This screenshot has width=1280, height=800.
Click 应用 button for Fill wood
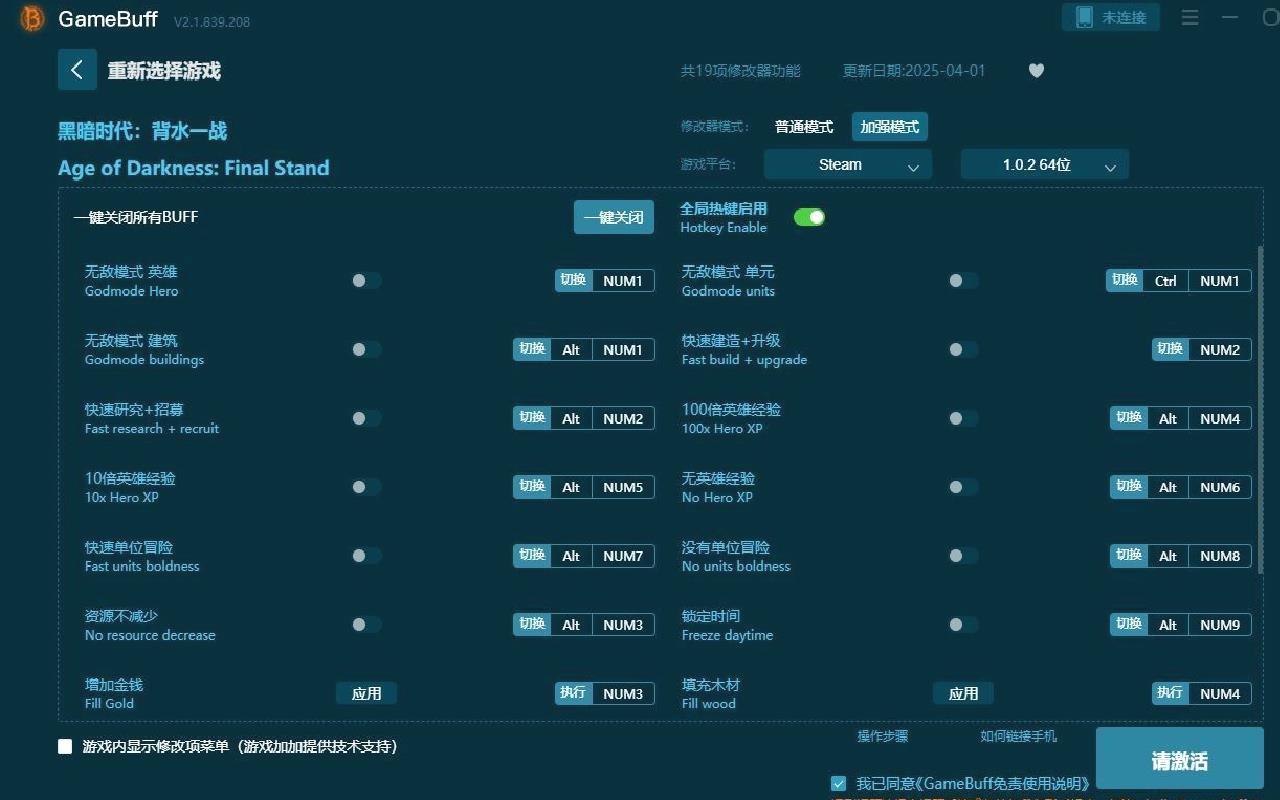[x=963, y=693]
